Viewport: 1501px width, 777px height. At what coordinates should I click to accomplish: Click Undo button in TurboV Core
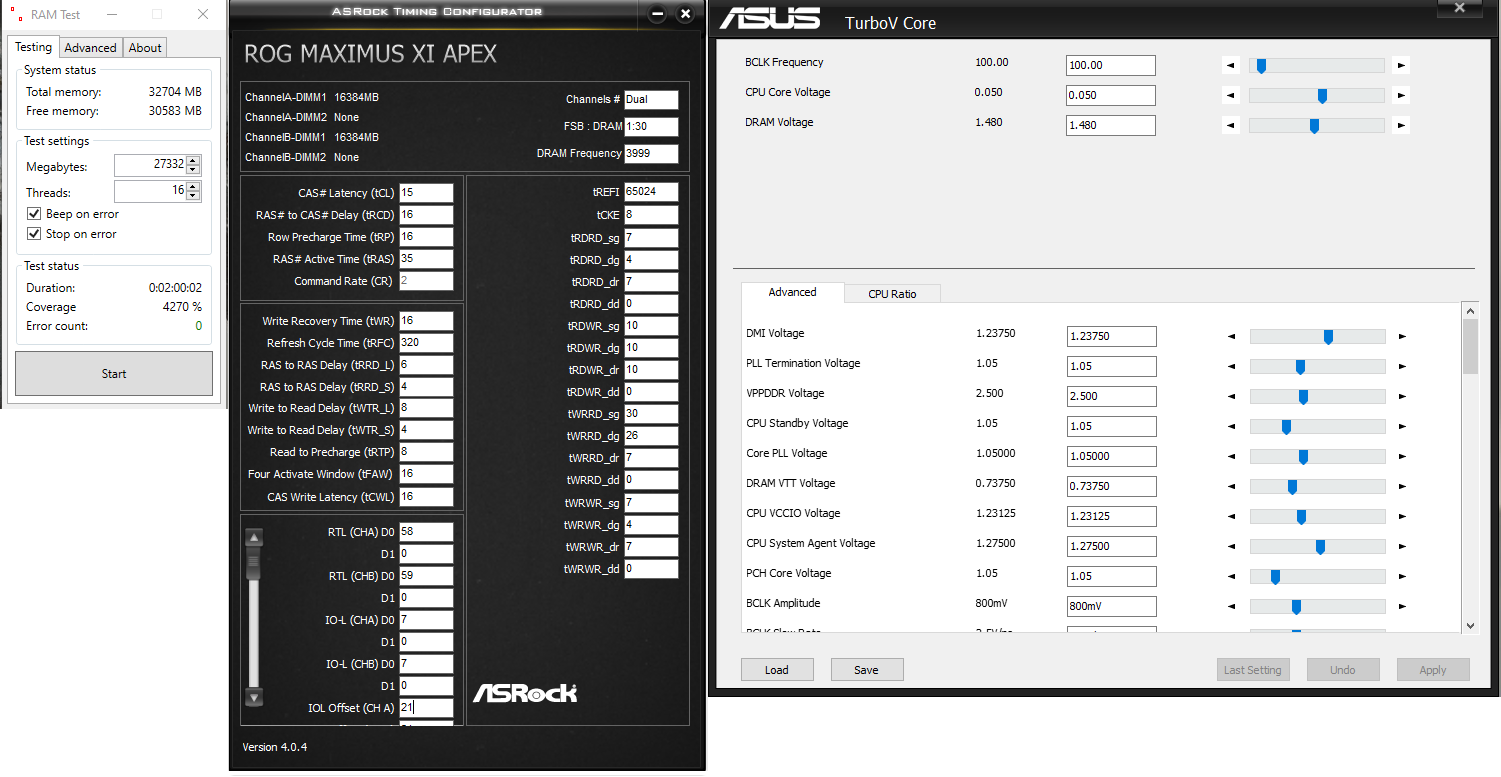(x=1343, y=670)
